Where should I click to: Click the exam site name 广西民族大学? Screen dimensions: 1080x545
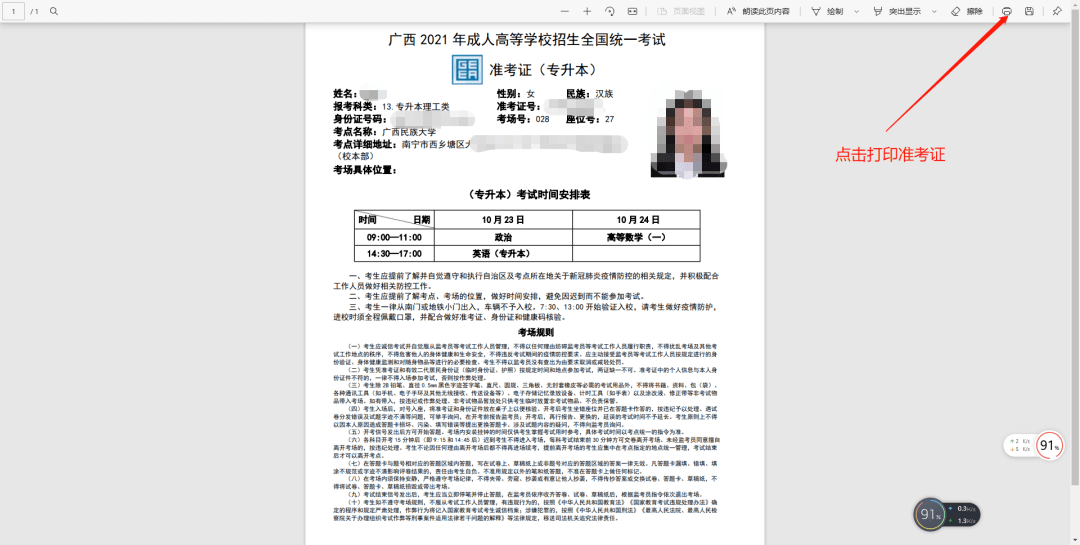click(x=409, y=132)
